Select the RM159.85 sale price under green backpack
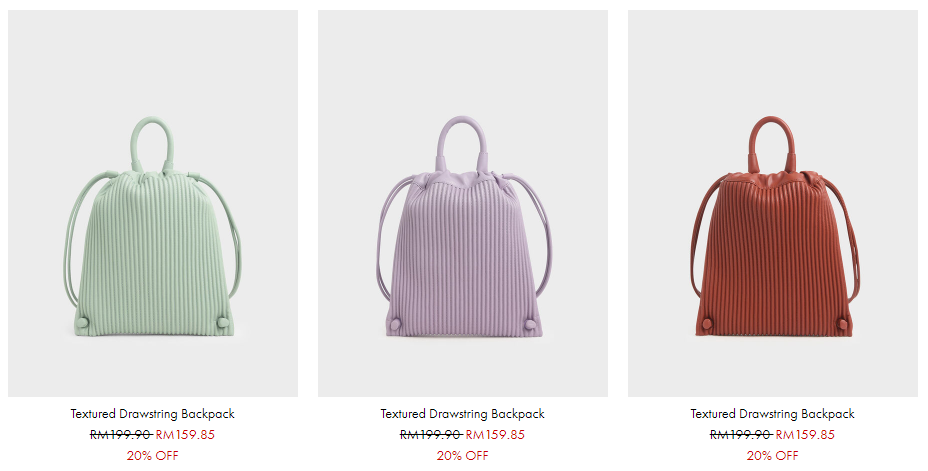Viewport: 928px width, 471px height. click(x=185, y=435)
